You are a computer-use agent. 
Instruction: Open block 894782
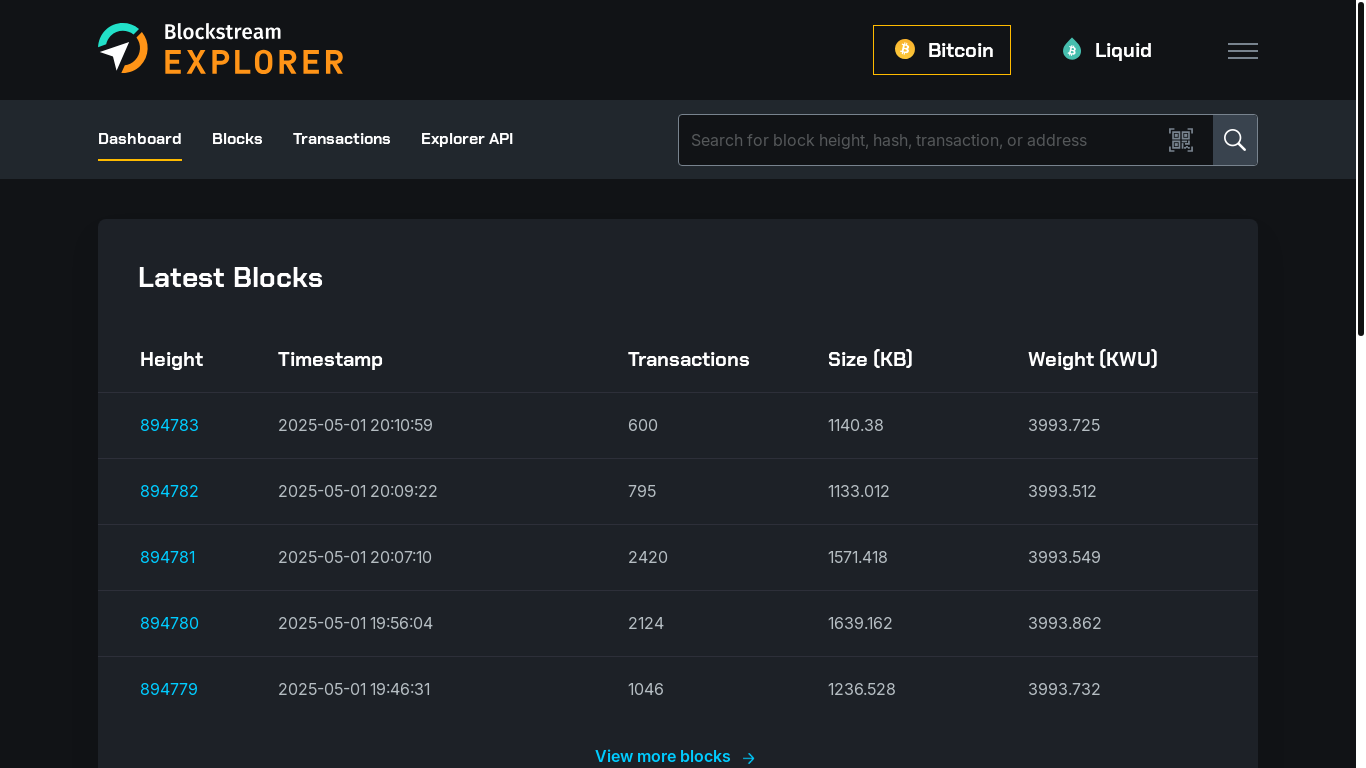pos(169,491)
